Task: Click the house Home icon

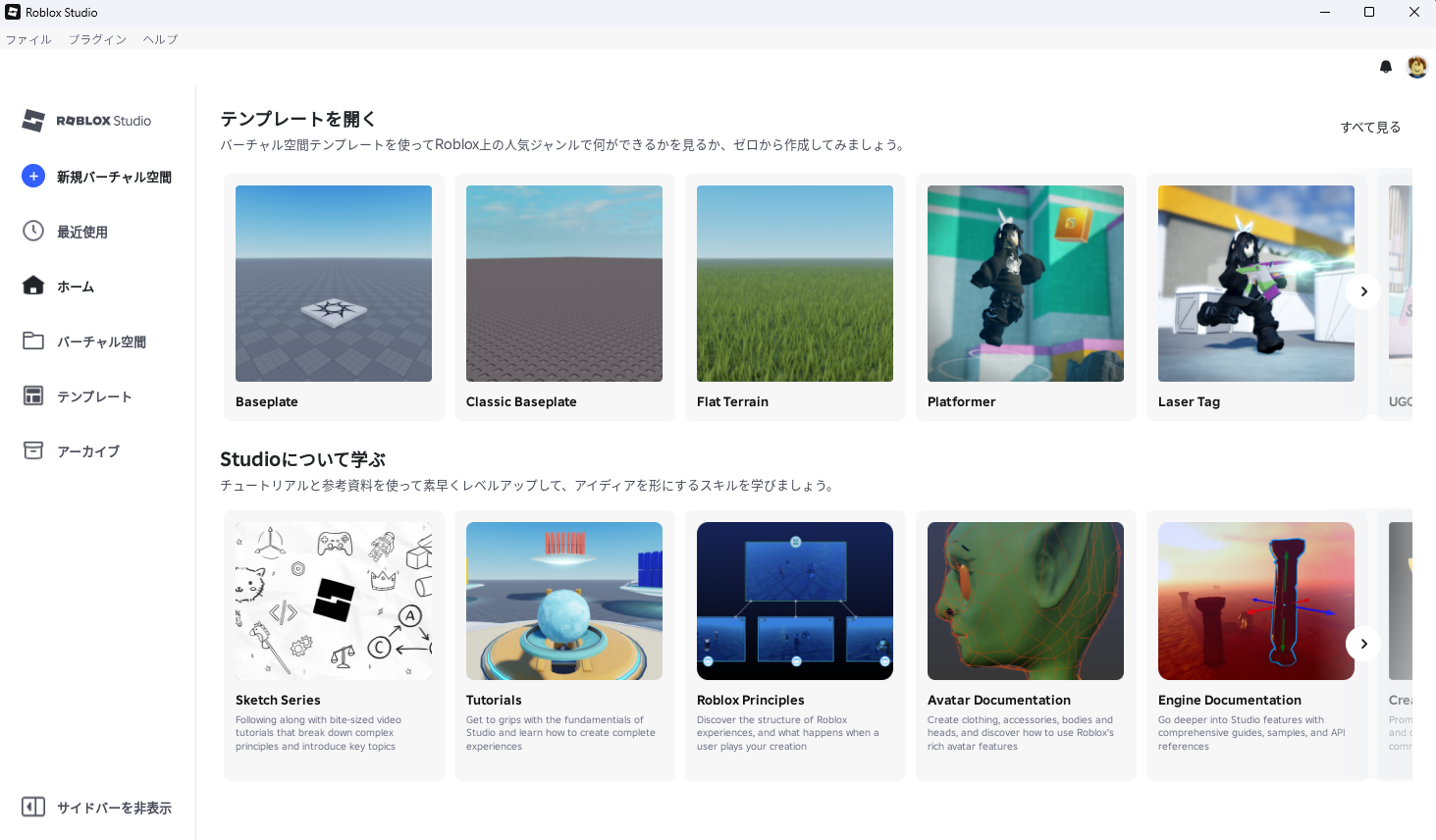Action: click(33, 286)
